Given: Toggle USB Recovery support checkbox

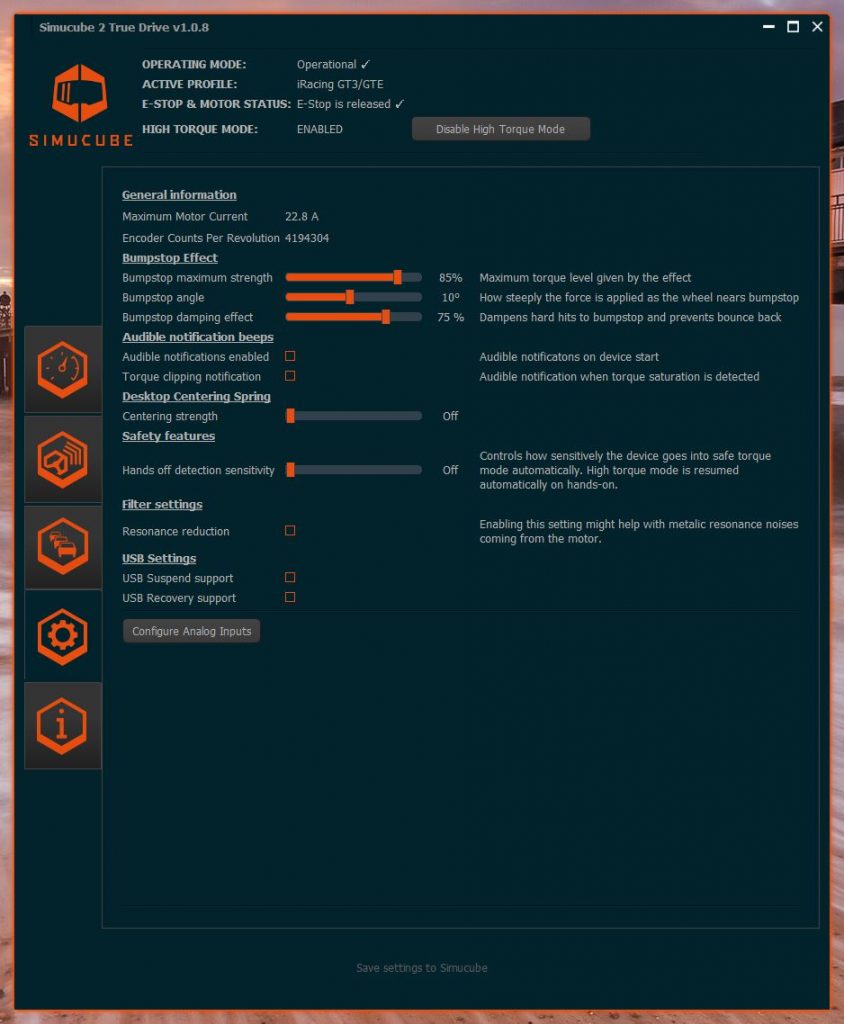Looking at the screenshot, I should tap(290, 598).
